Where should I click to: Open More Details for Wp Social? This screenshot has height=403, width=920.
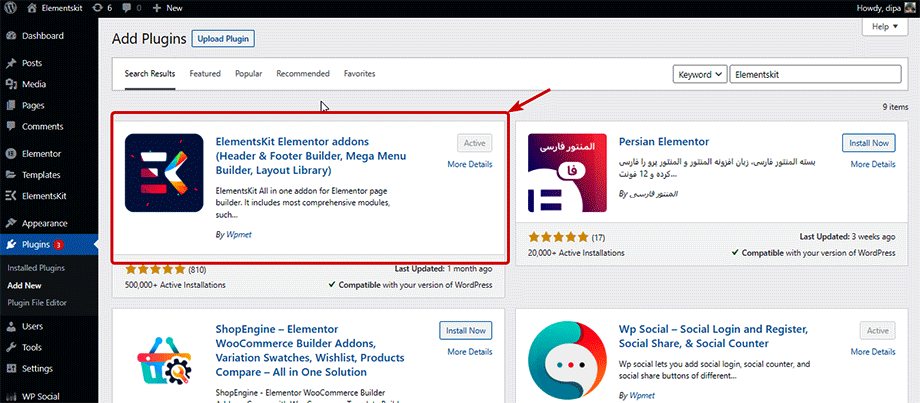(x=873, y=352)
